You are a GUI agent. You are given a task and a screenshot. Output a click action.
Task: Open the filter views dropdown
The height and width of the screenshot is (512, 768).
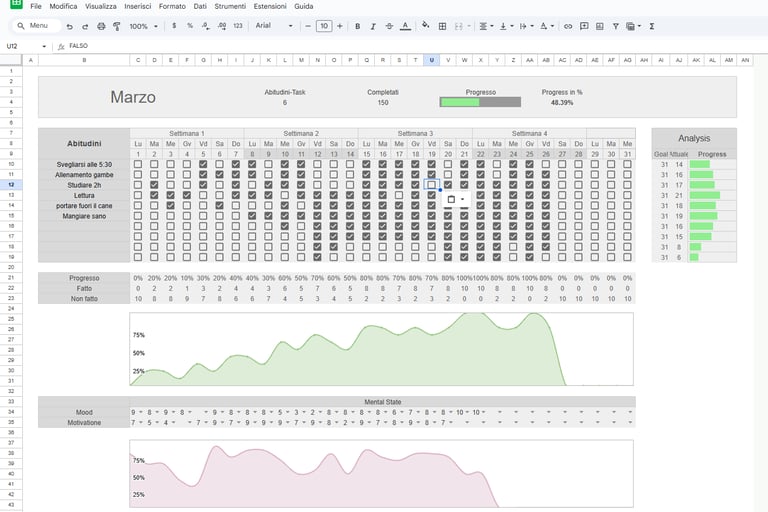point(633,26)
